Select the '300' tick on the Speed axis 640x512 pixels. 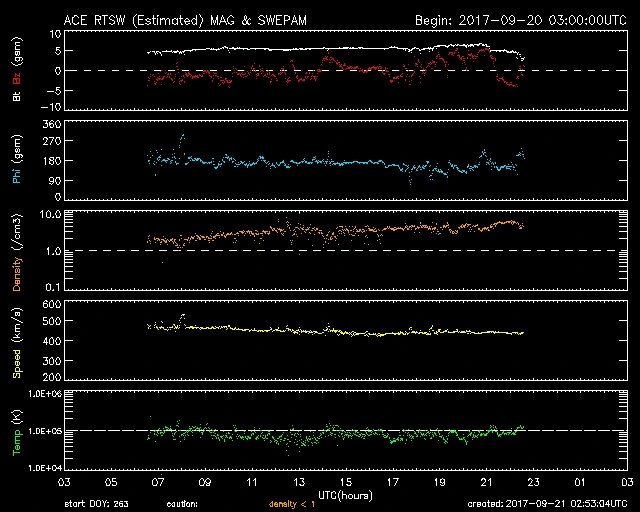(52, 361)
